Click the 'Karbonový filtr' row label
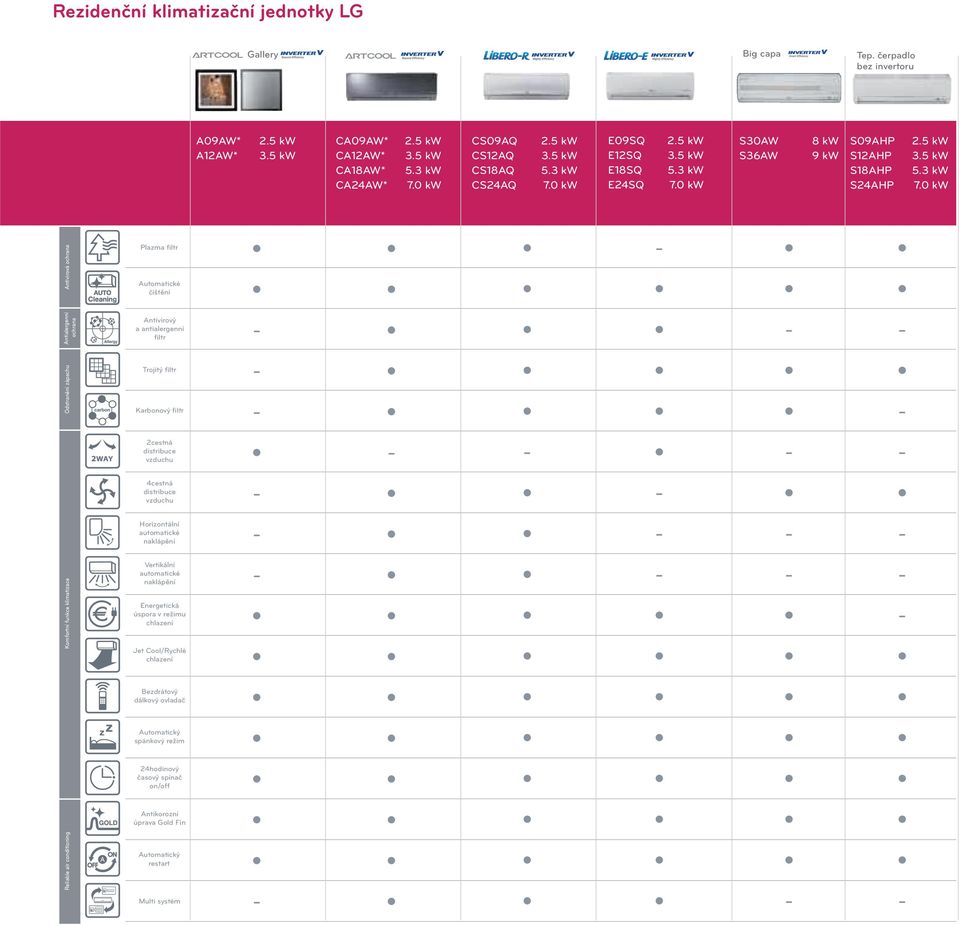This screenshot has height=925, width=960. click(159, 410)
